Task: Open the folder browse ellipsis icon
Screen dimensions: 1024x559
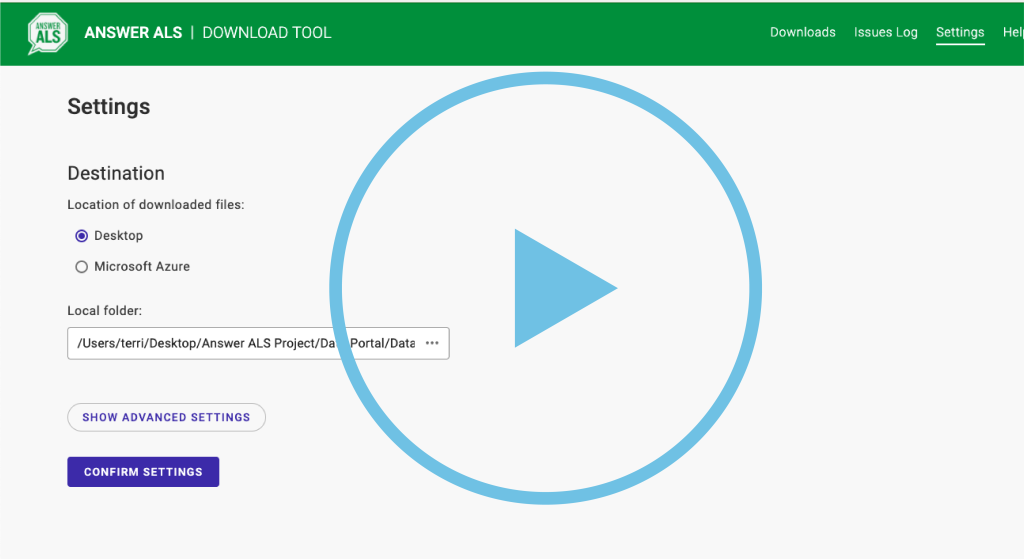Action: click(x=432, y=343)
